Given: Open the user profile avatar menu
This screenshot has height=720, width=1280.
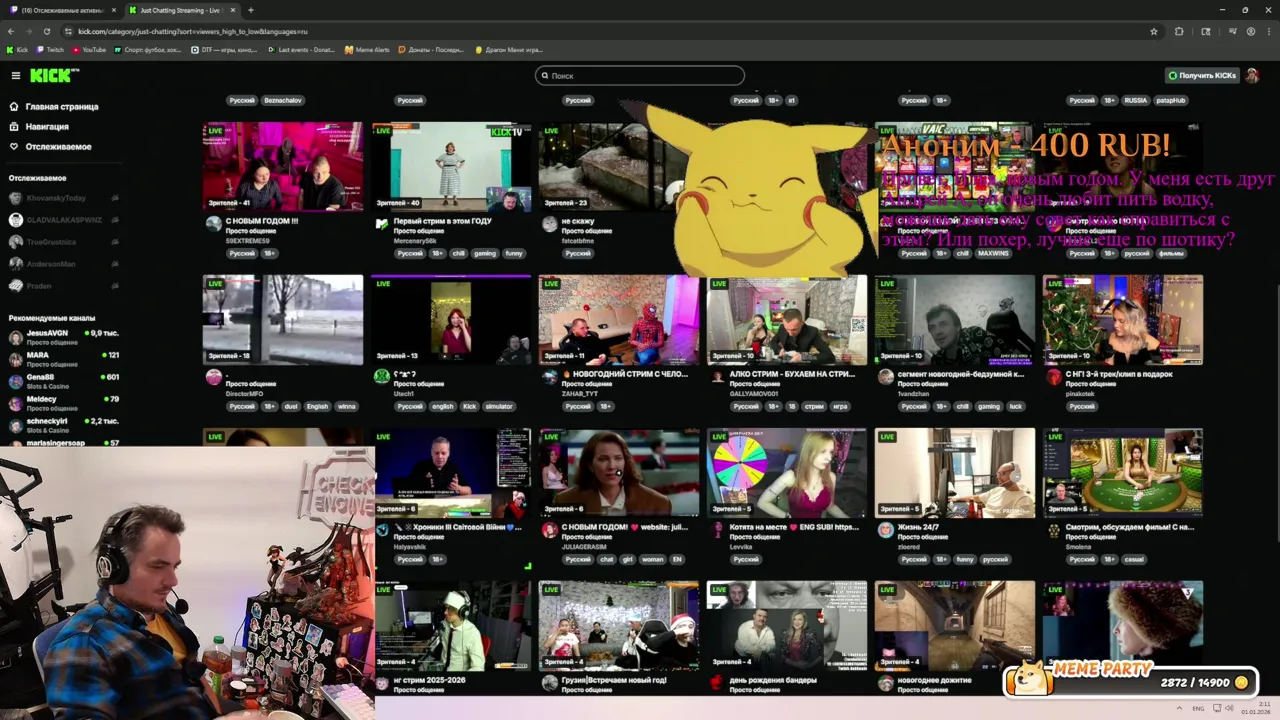Looking at the screenshot, I should point(1253,76).
